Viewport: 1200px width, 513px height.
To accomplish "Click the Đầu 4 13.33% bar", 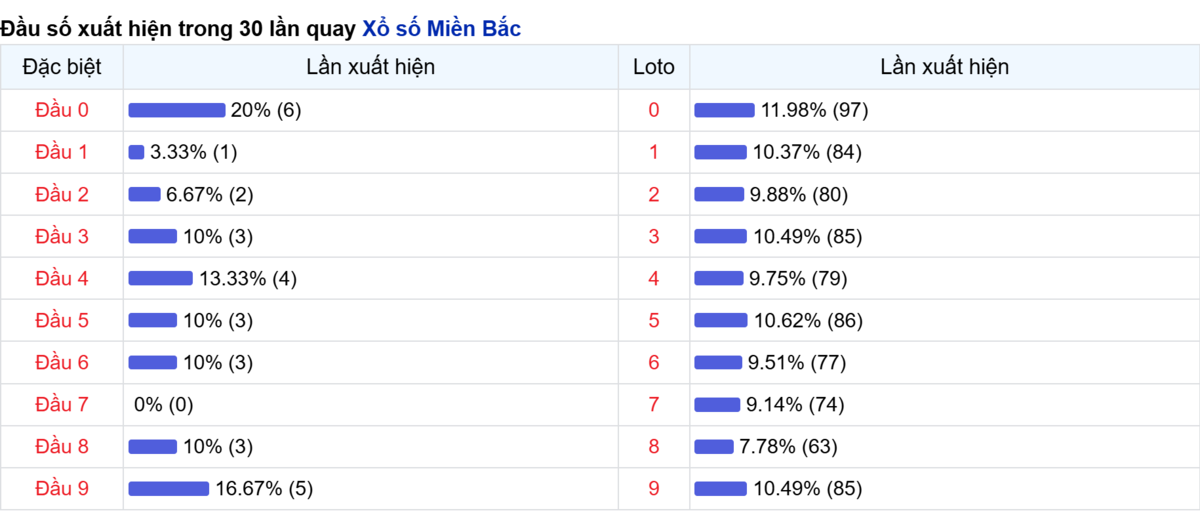I will 160,279.
